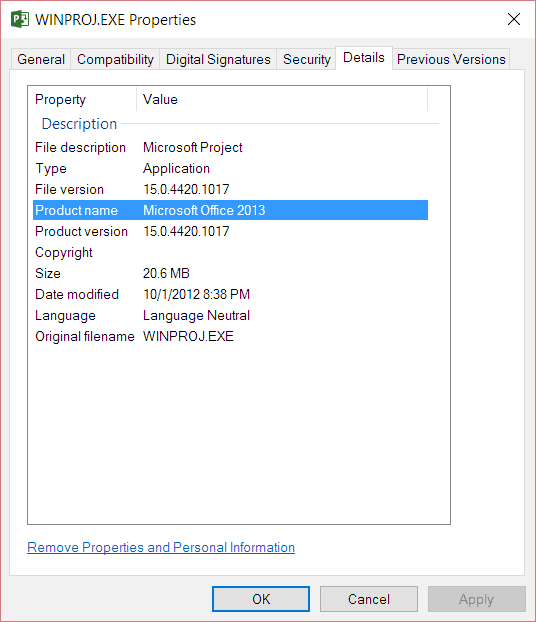Select the File version row

(231, 189)
